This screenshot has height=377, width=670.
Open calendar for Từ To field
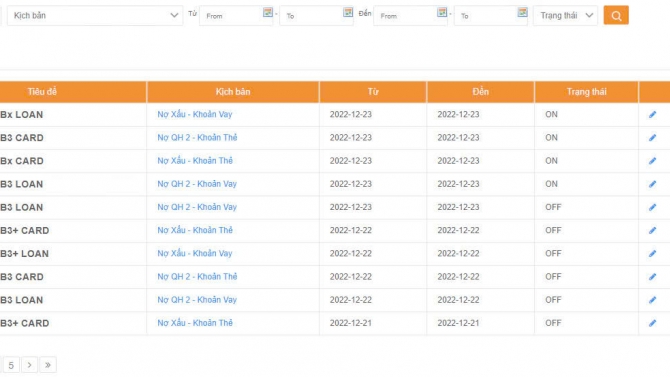[x=348, y=12]
